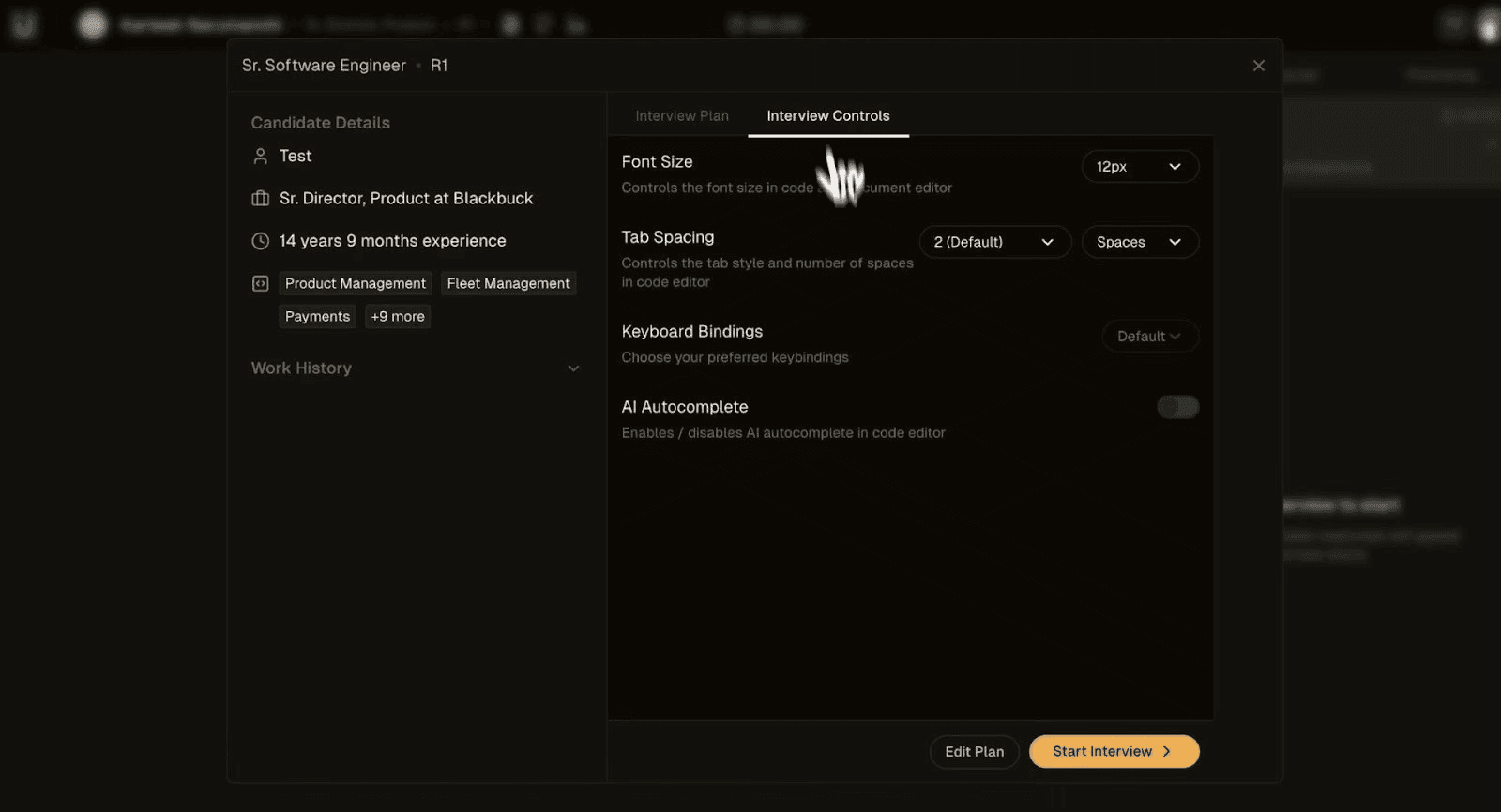Click the code skills icon beside Product Management
This screenshot has width=1501, height=812.
[x=261, y=283]
